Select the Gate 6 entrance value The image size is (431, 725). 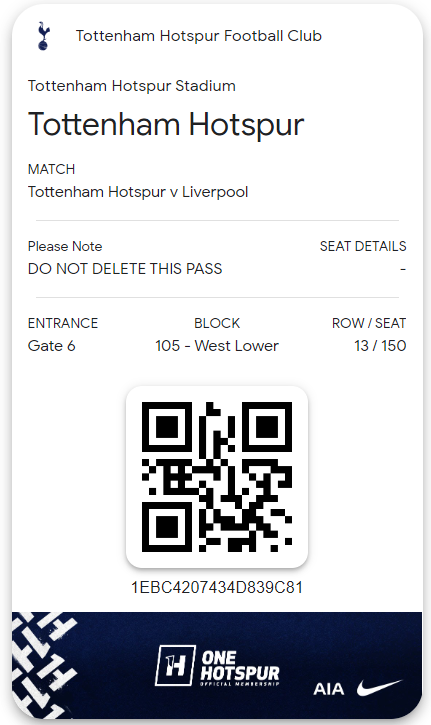[51, 345]
